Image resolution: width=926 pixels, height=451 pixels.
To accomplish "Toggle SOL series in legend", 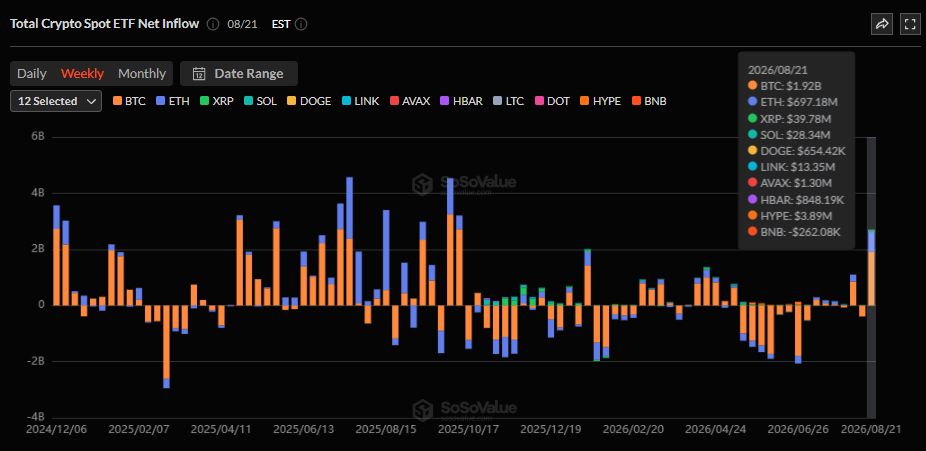I will coord(260,101).
